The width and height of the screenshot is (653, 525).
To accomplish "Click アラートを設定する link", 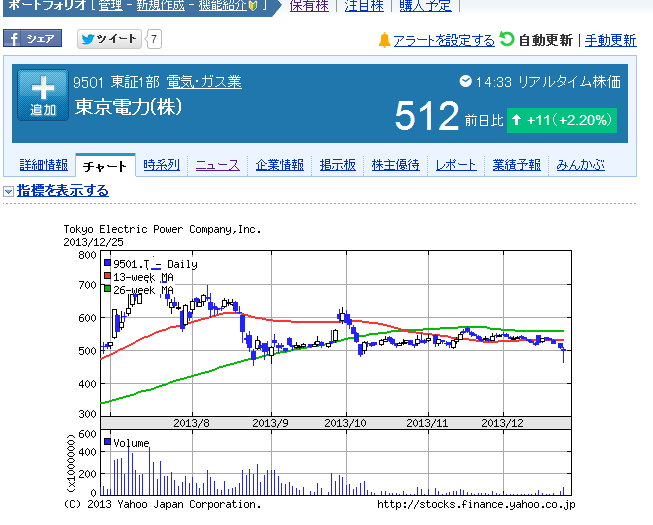I will [443, 40].
